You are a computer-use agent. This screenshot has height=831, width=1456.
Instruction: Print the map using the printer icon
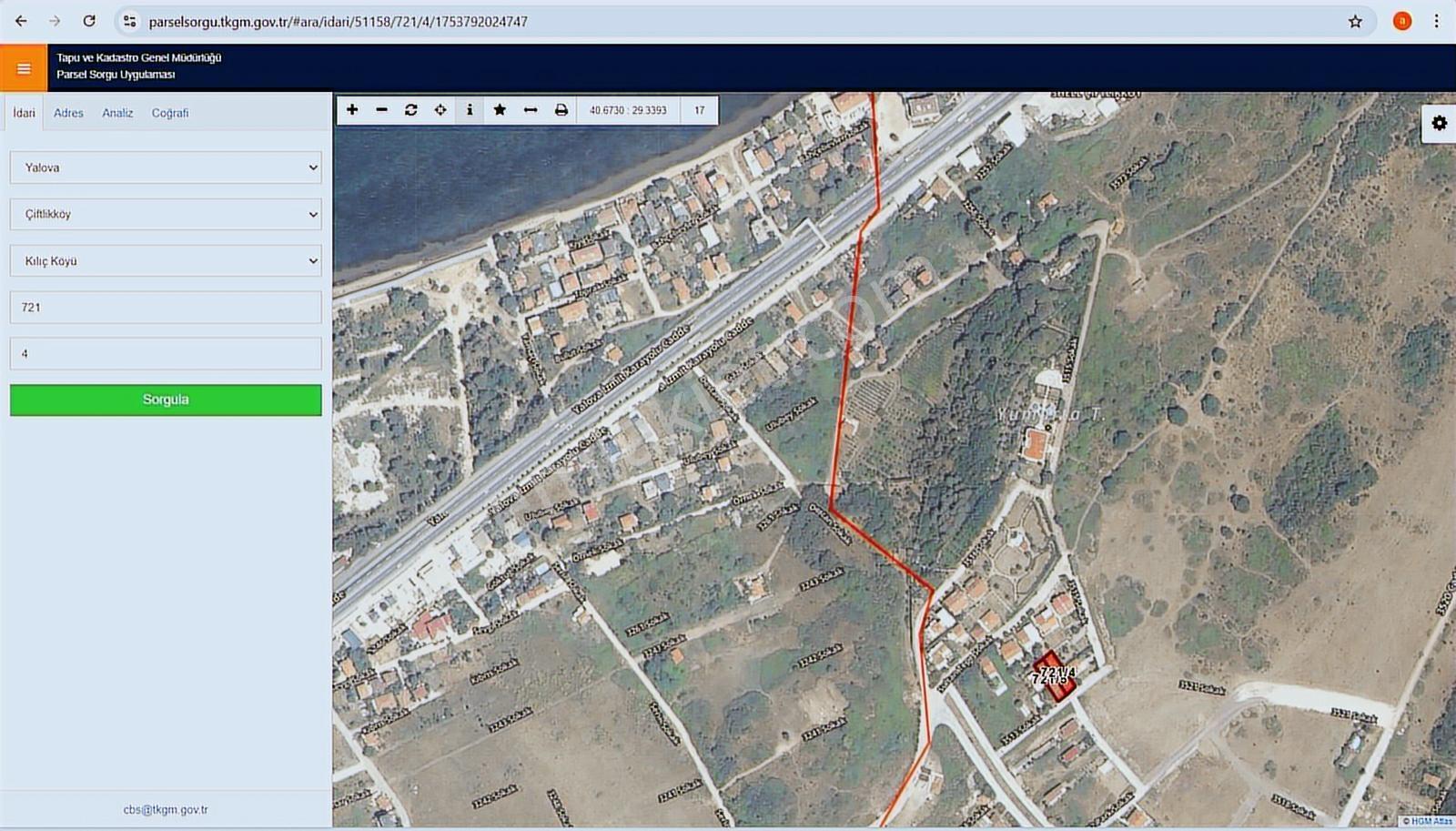pos(561,110)
